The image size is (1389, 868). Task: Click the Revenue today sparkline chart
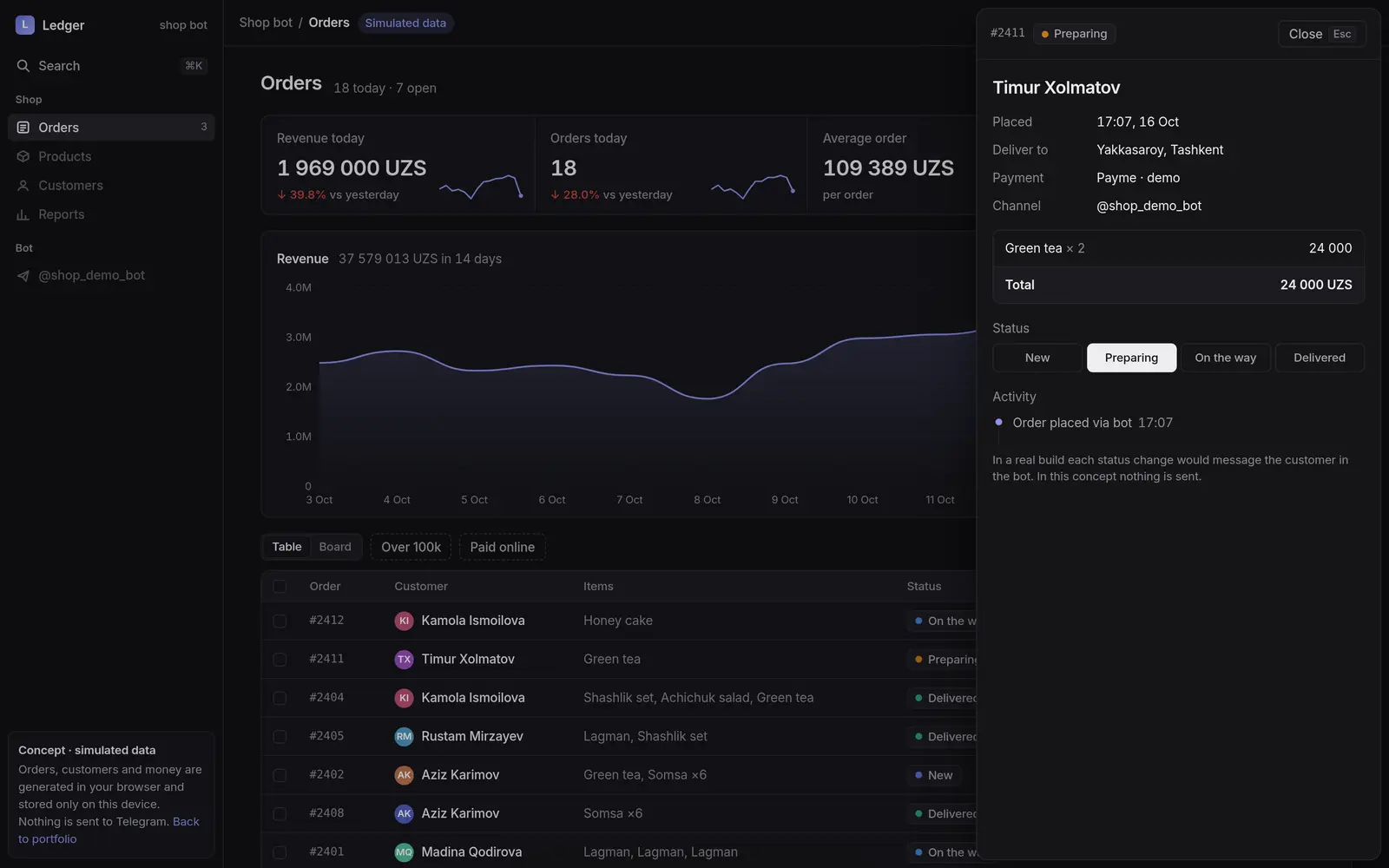(481, 187)
